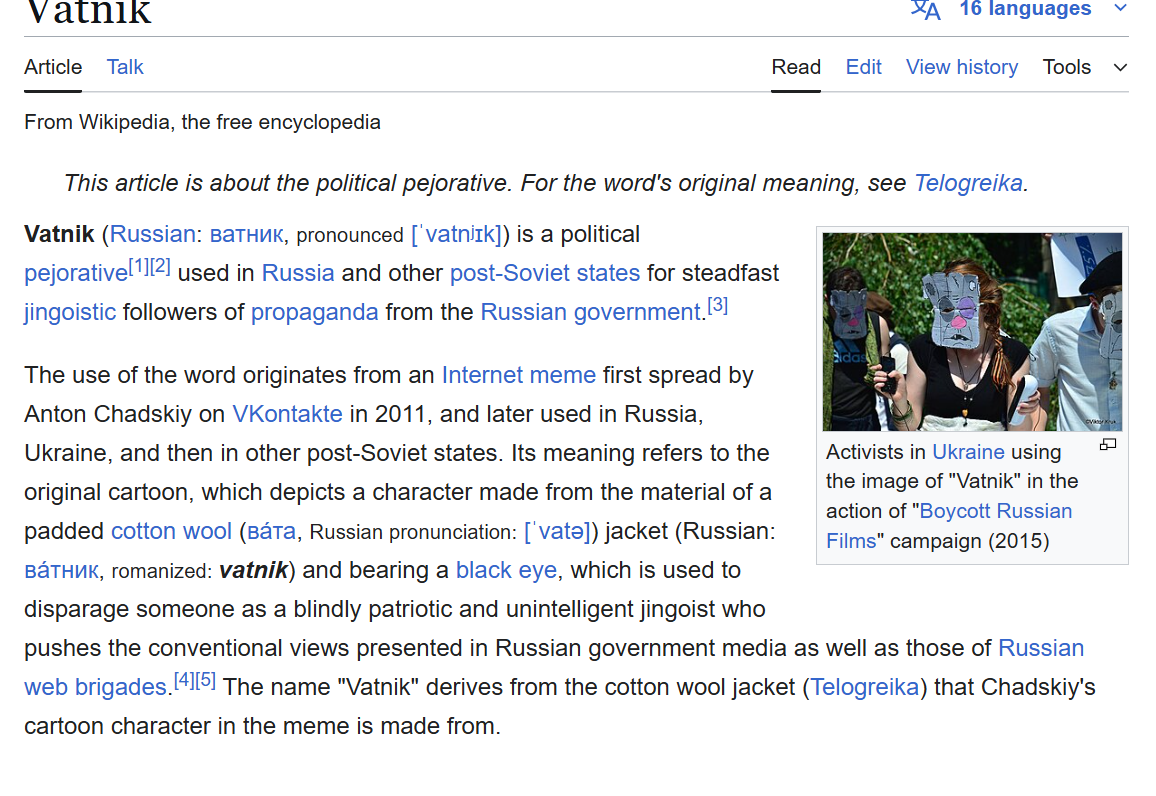The width and height of the screenshot is (1156, 796).
Task: Jump to citation [2]
Action: pos(160,267)
